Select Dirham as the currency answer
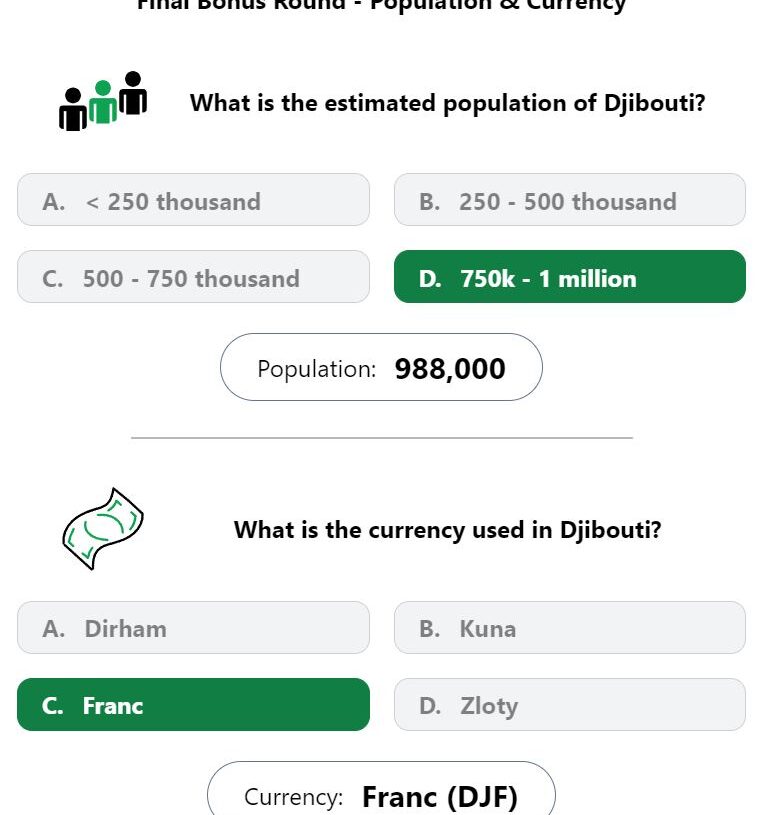Image resolution: width=762 pixels, height=815 pixels. point(193,627)
